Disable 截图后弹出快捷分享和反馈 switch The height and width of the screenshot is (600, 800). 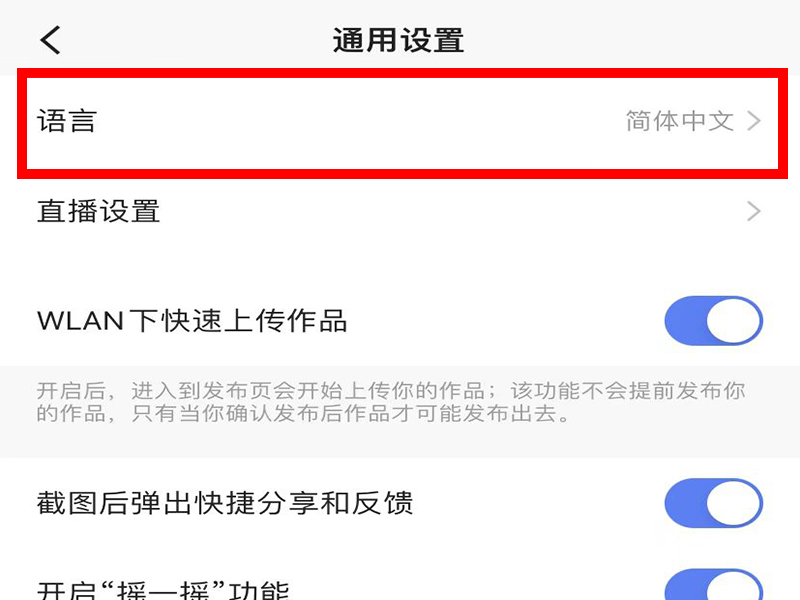pos(713,503)
